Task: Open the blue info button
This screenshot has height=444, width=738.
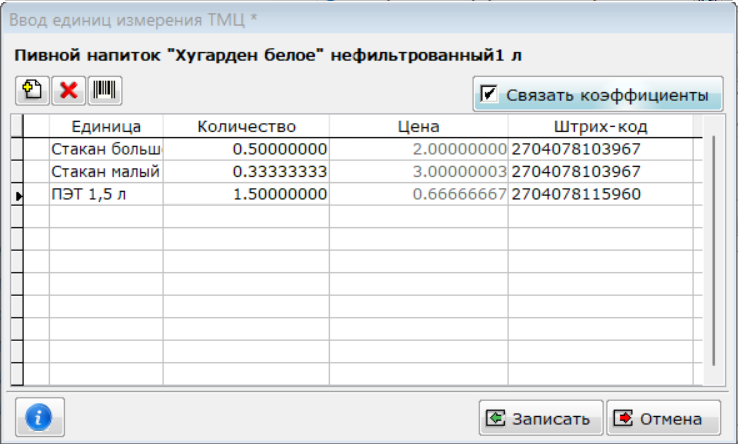Action: [40, 417]
